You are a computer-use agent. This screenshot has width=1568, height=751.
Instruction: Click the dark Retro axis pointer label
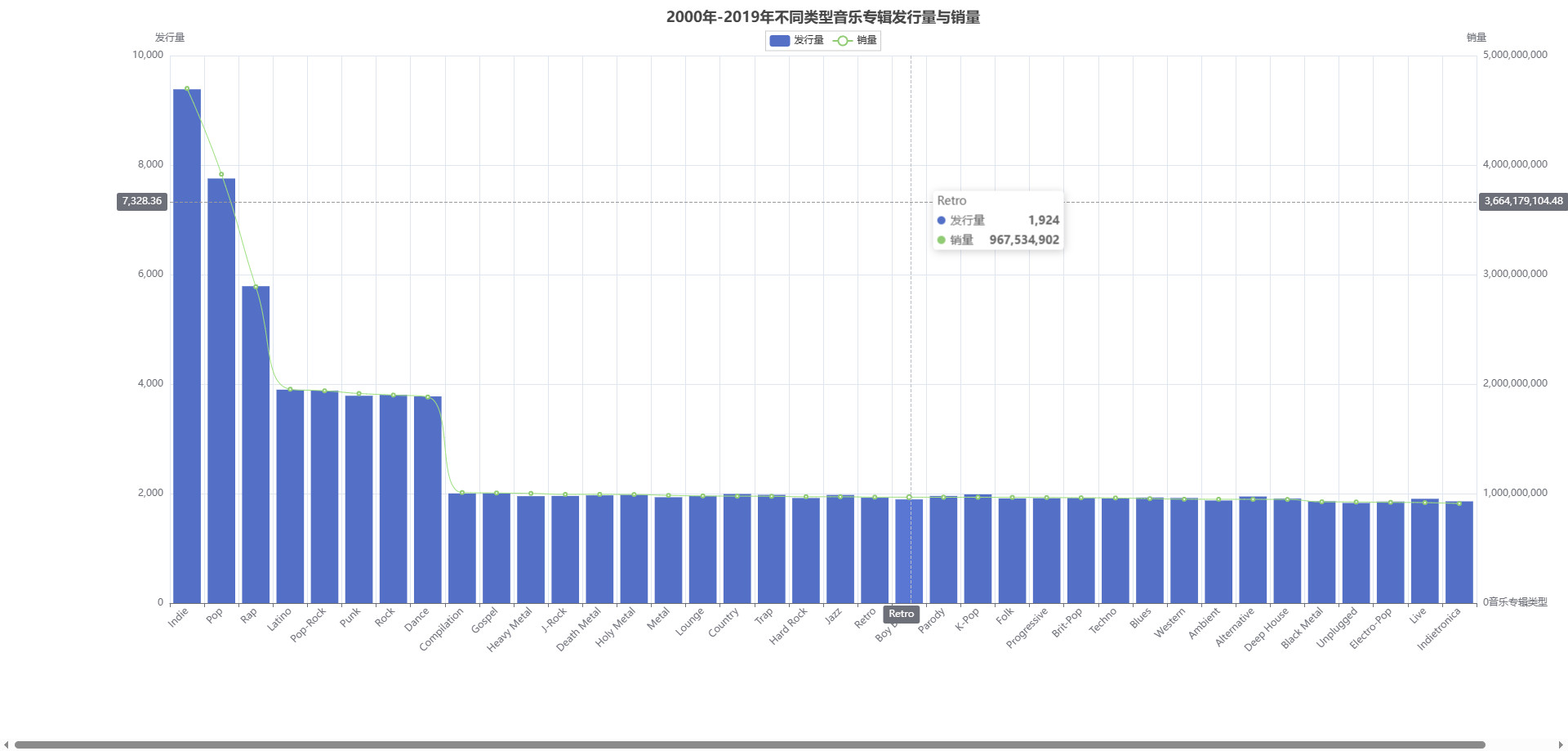(902, 614)
